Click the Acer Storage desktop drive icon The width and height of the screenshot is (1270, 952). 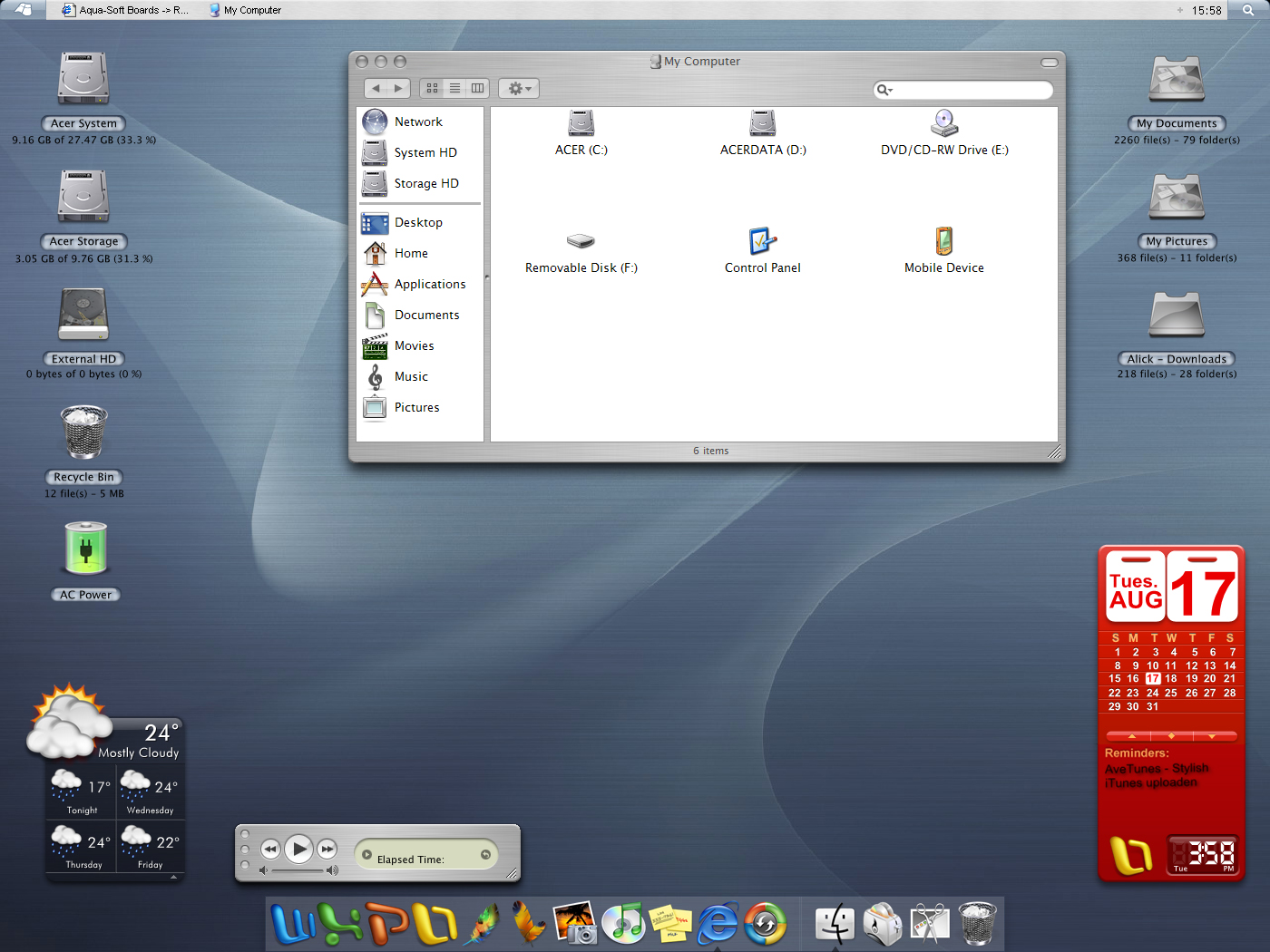pos(83,197)
